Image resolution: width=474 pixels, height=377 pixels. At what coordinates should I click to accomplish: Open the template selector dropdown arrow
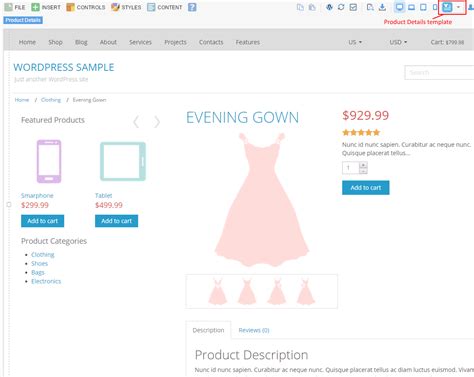pos(458,7)
